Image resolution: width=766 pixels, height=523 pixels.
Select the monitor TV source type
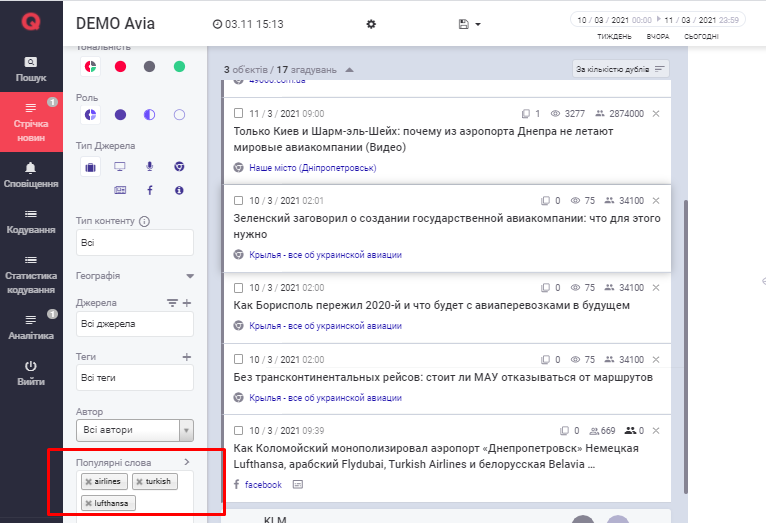tap(120, 167)
